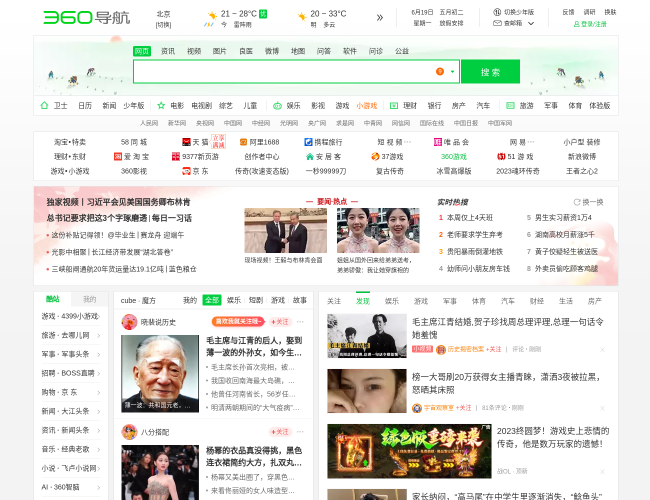Open the 阿里1688 icon
650x500 pixels.
[243, 142]
